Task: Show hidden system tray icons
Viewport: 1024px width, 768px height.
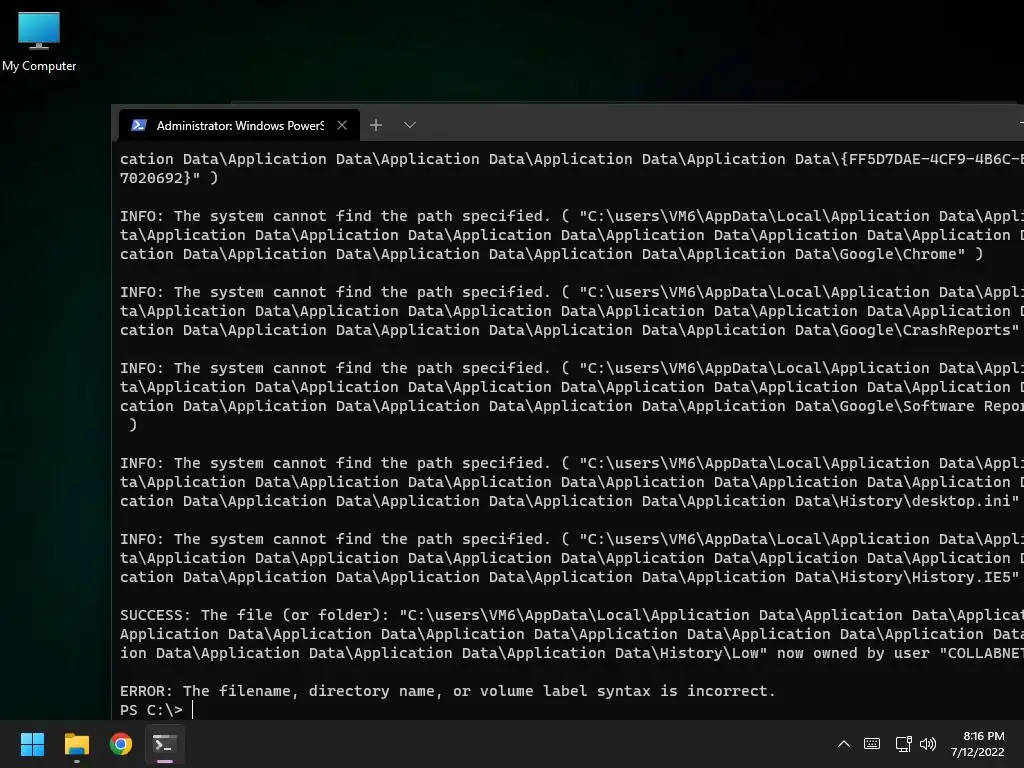Action: pyautogui.click(x=844, y=744)
